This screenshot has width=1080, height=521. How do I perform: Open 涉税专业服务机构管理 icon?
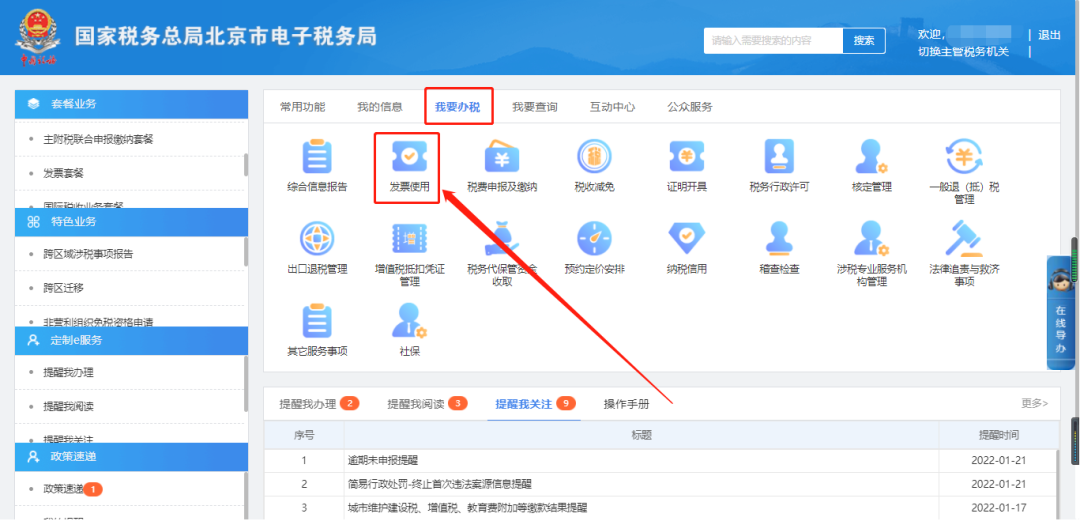(x=871, y=238)
